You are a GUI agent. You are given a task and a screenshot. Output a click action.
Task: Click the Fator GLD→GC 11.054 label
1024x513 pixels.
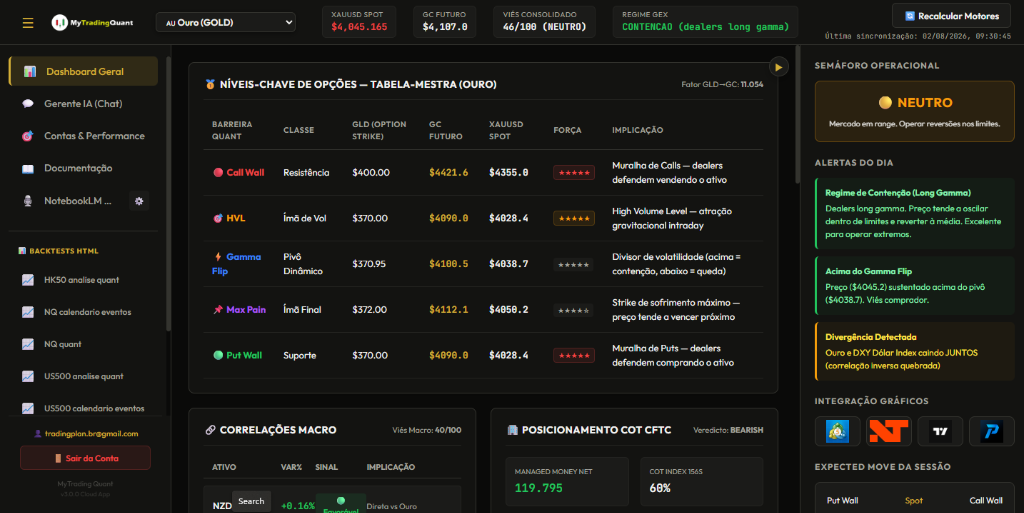coord(722,84)
